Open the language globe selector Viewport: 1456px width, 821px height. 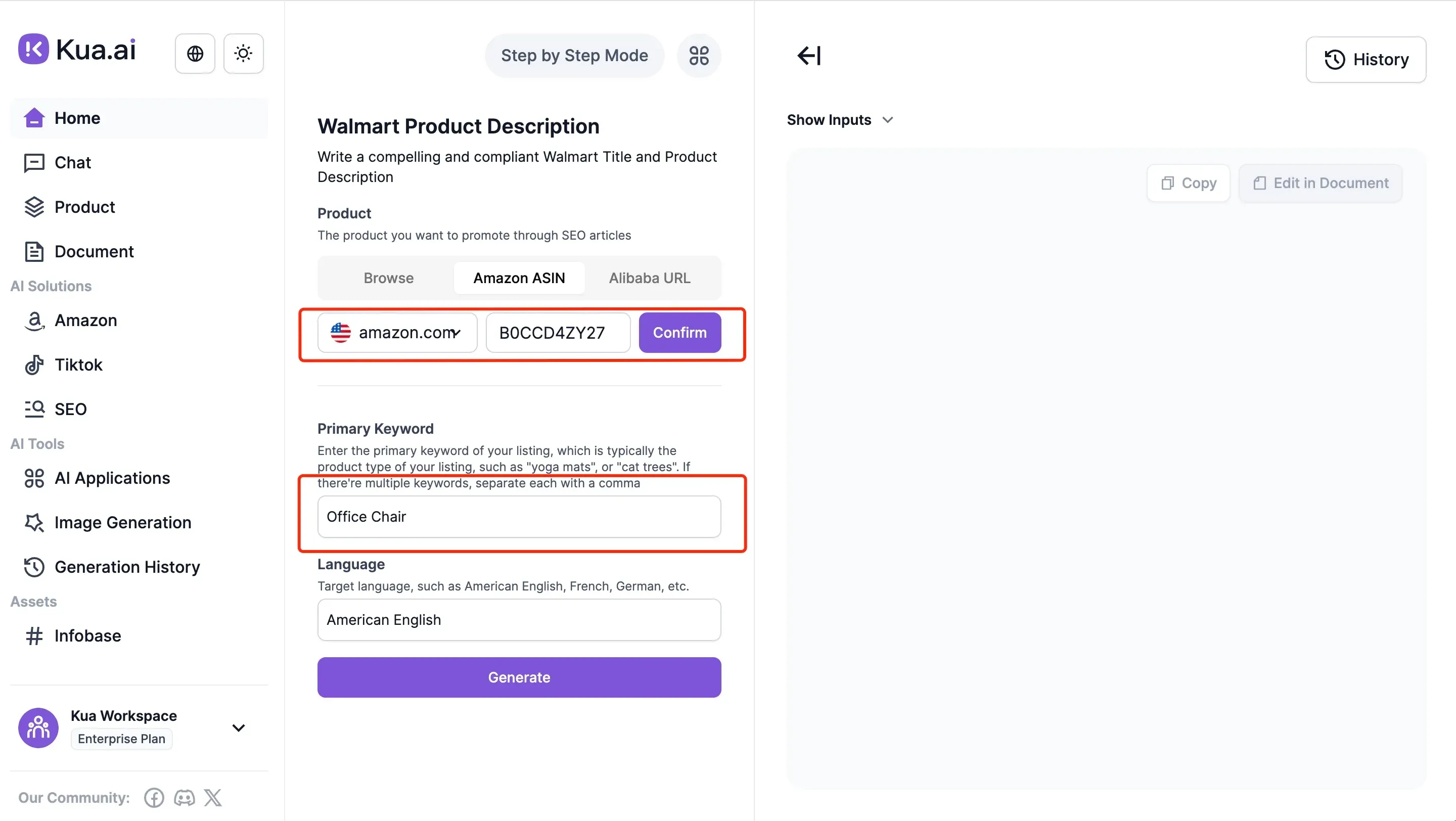pyautogui.click(x=195, y=54)
